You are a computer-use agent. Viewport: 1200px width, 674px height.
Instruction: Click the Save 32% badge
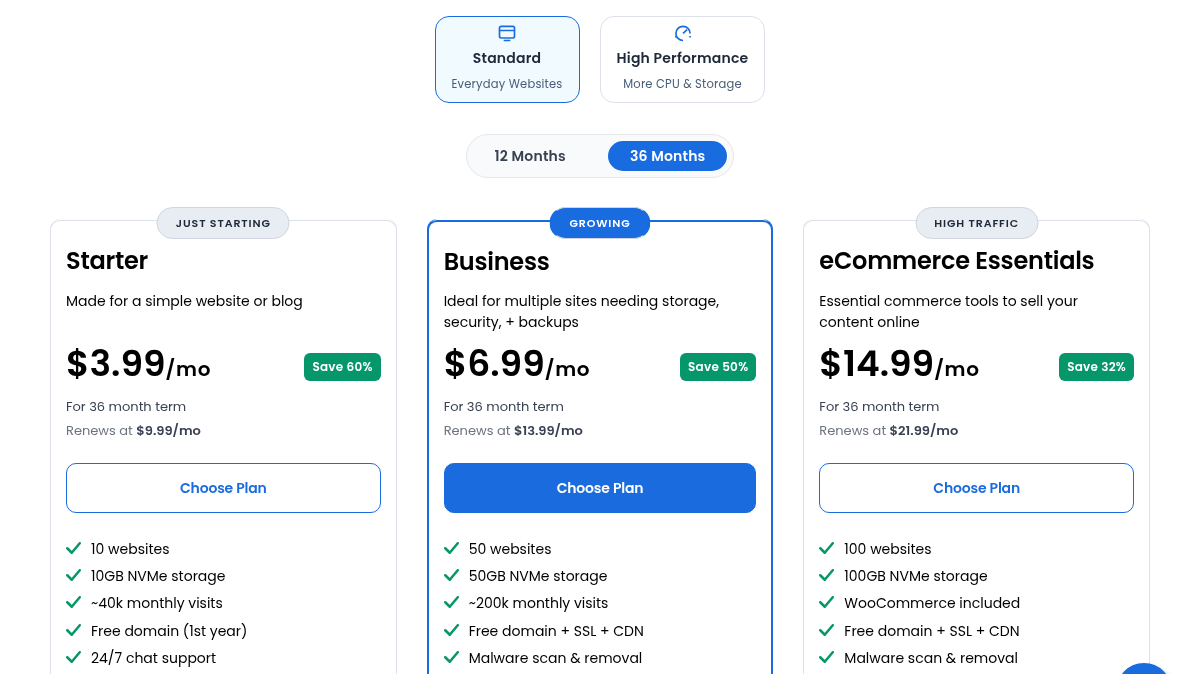pos(1096,367)
